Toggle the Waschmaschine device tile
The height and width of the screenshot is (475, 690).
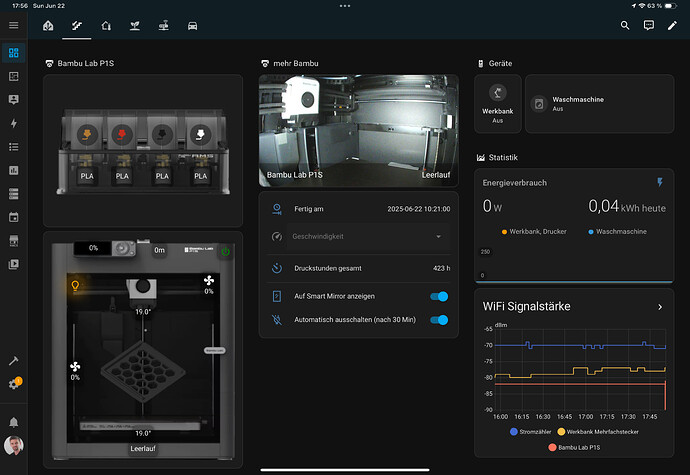point(599,104)
